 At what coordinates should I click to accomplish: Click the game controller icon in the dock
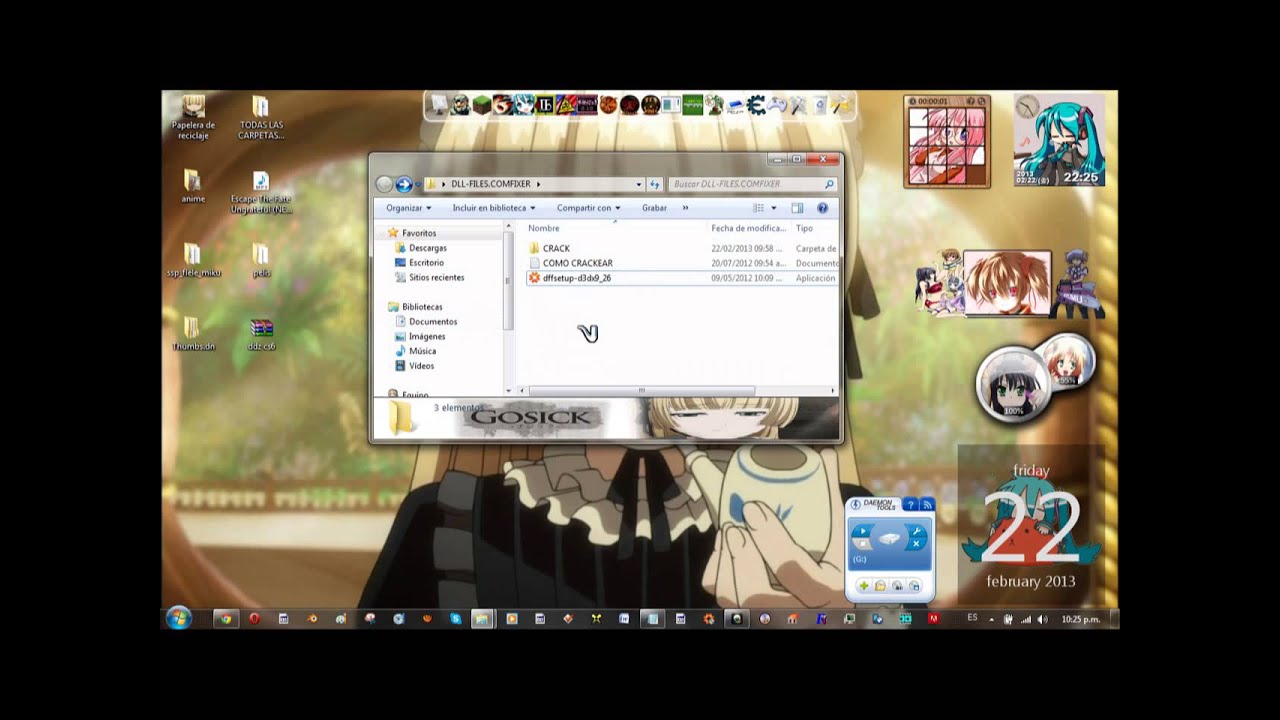[x=777, y=104]
